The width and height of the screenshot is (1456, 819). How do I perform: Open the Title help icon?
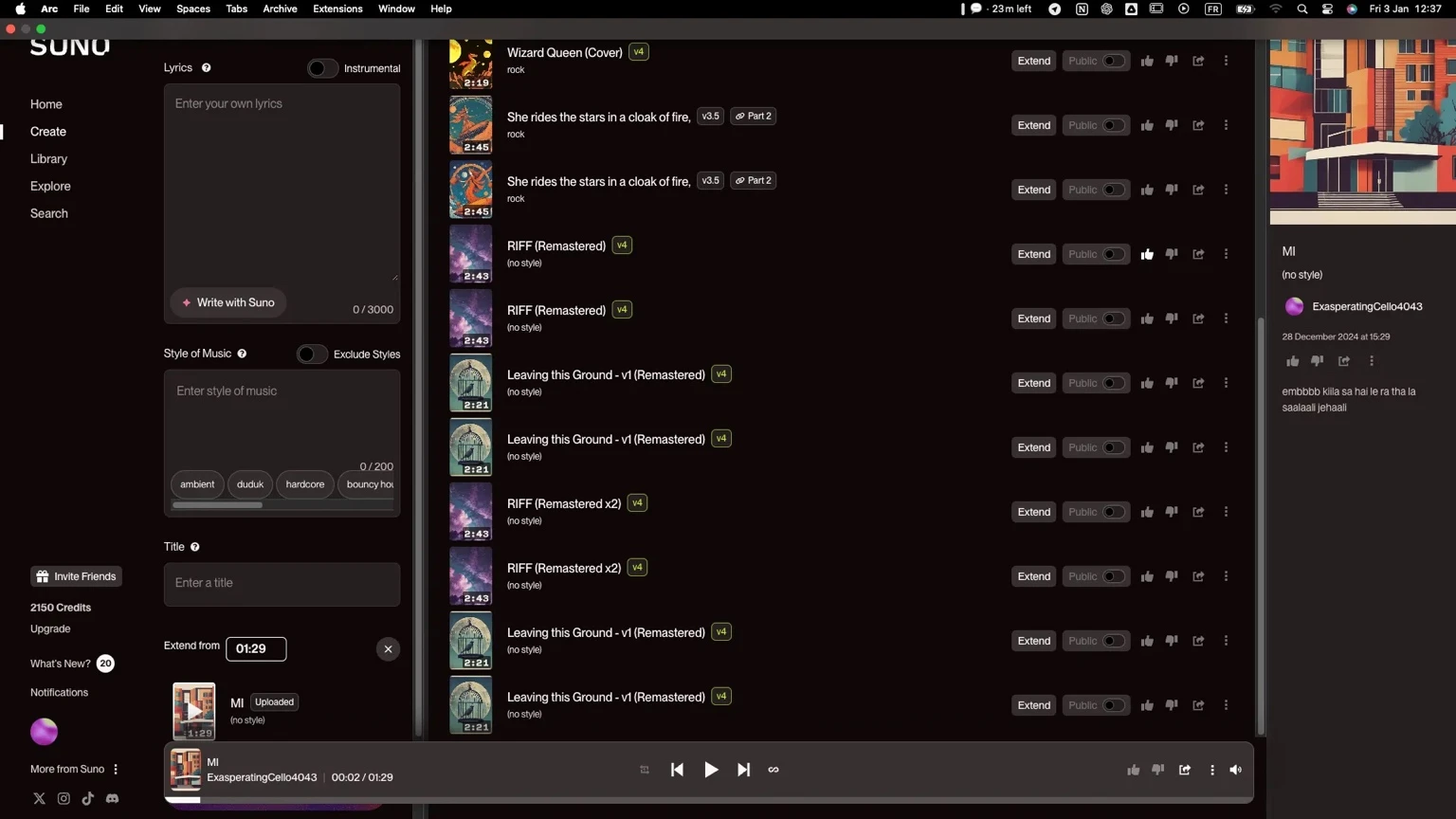point(194,547)
